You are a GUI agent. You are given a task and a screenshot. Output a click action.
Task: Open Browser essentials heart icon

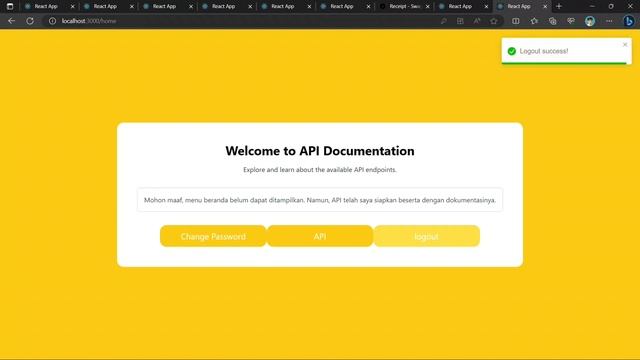pos(571,21)
